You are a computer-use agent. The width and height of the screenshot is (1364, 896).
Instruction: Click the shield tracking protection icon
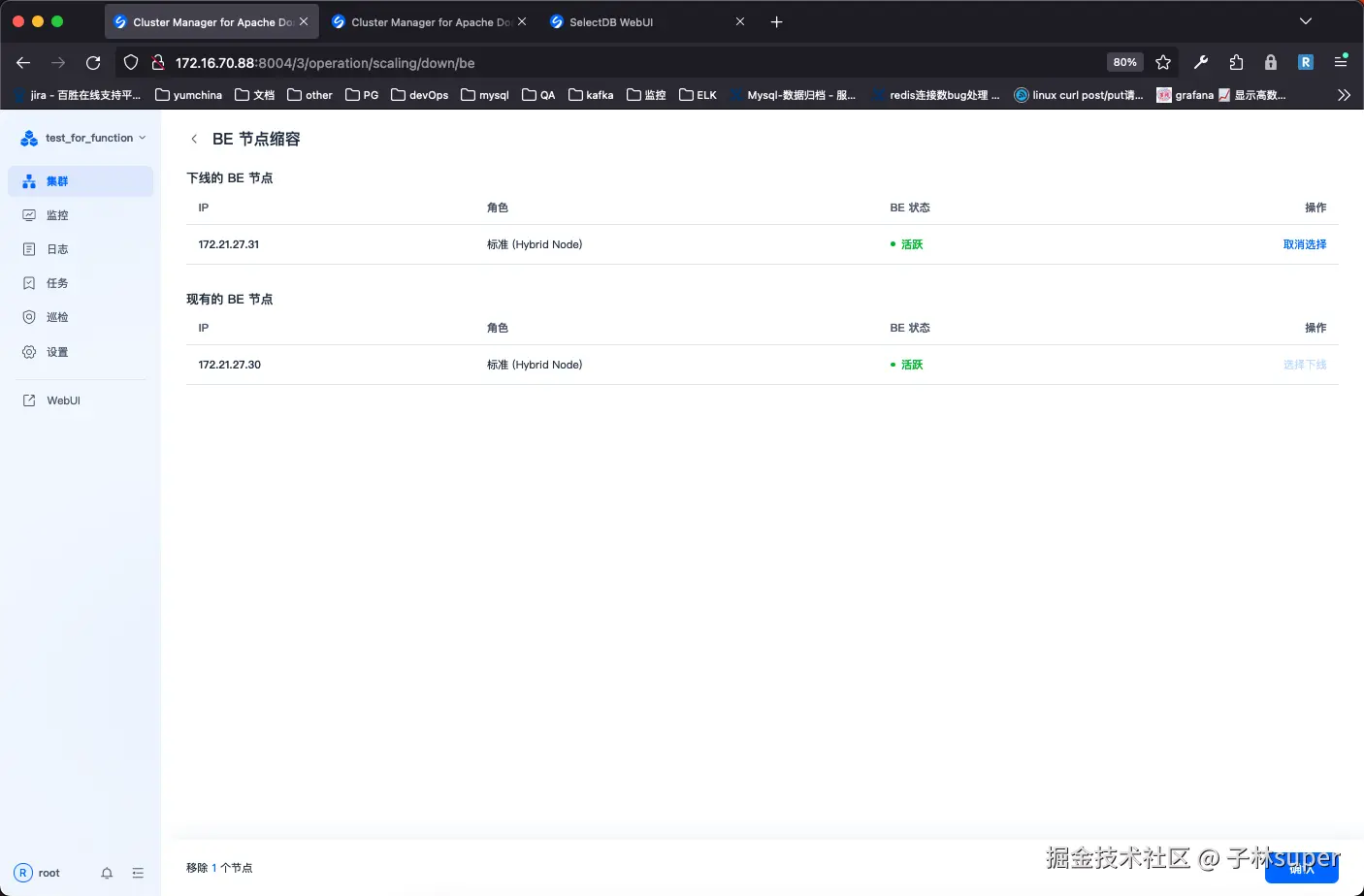(131, 62)
